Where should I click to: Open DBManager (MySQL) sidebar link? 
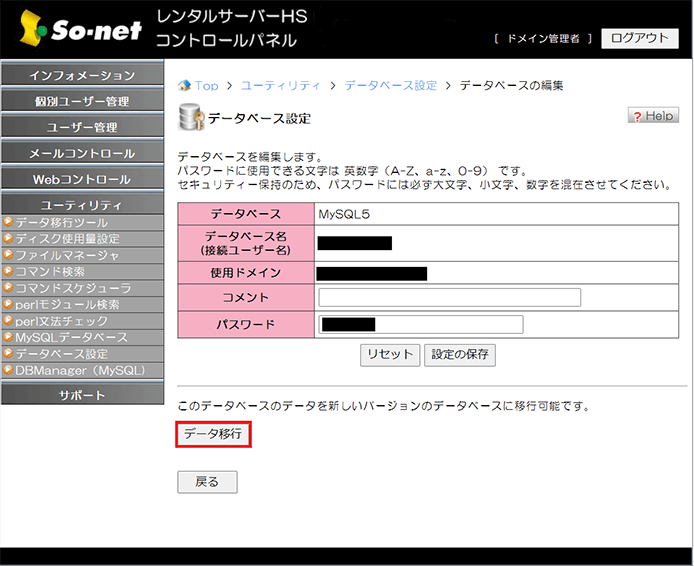point(80,370)
